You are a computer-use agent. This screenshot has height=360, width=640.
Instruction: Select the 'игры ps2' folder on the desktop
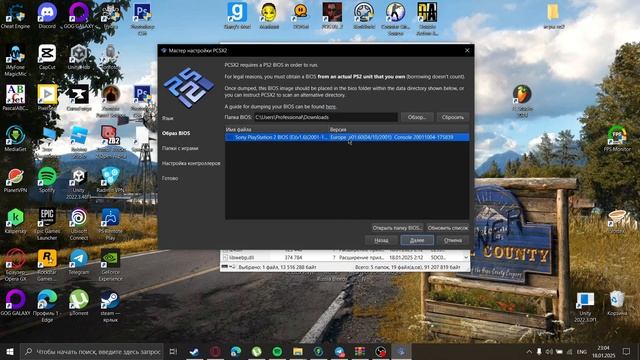[553, 16]
